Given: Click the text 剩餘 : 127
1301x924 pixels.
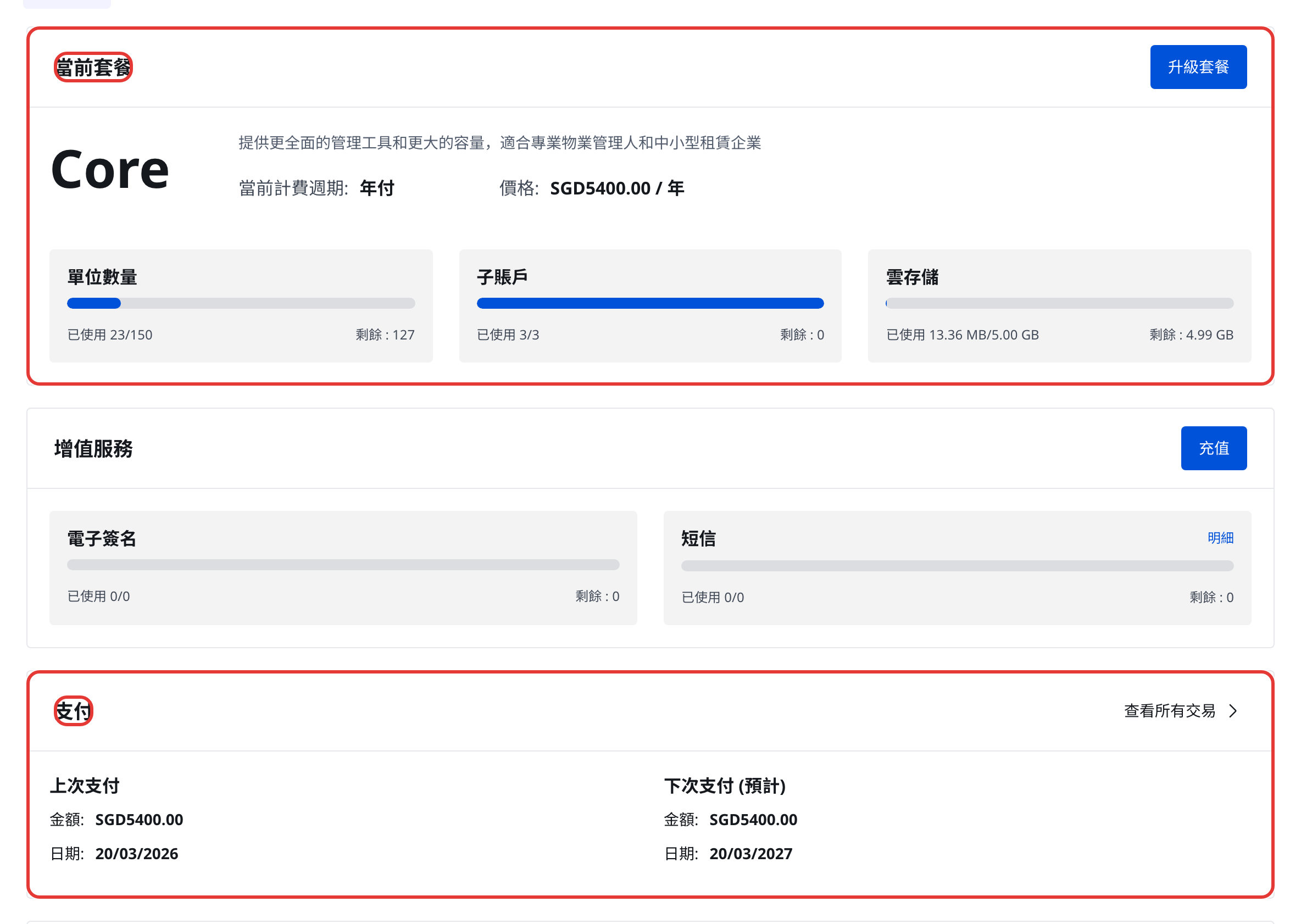Looking at the screenshot, I should click(385, 335).
